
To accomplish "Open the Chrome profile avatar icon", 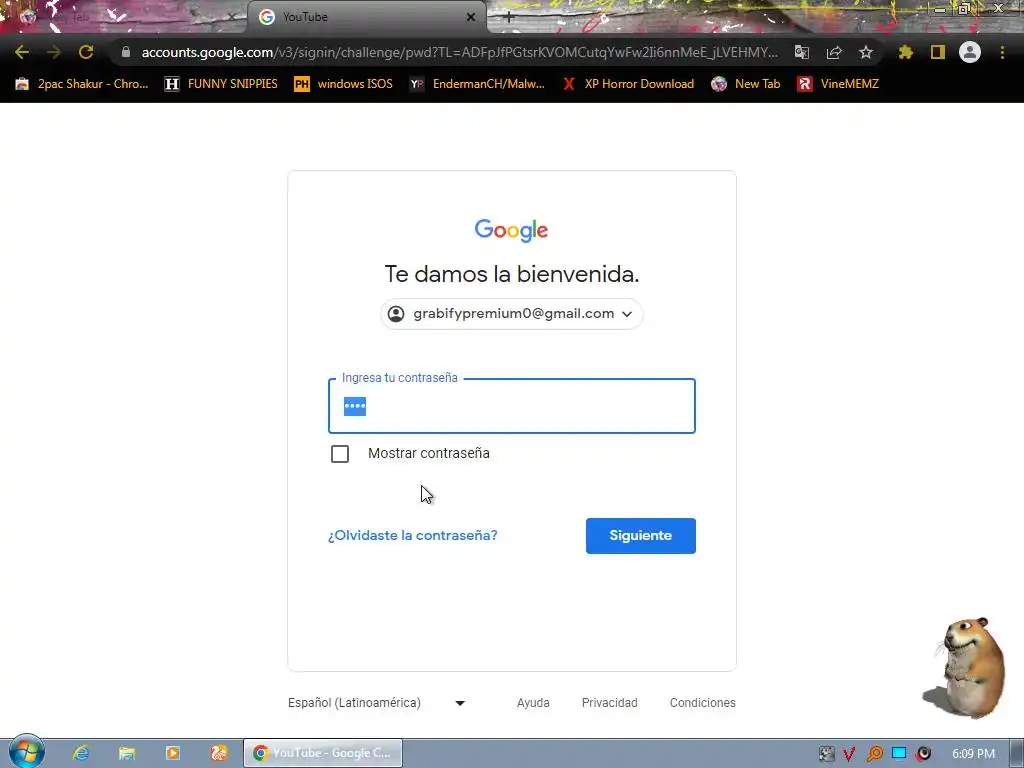I will click(x=970, y=52).
